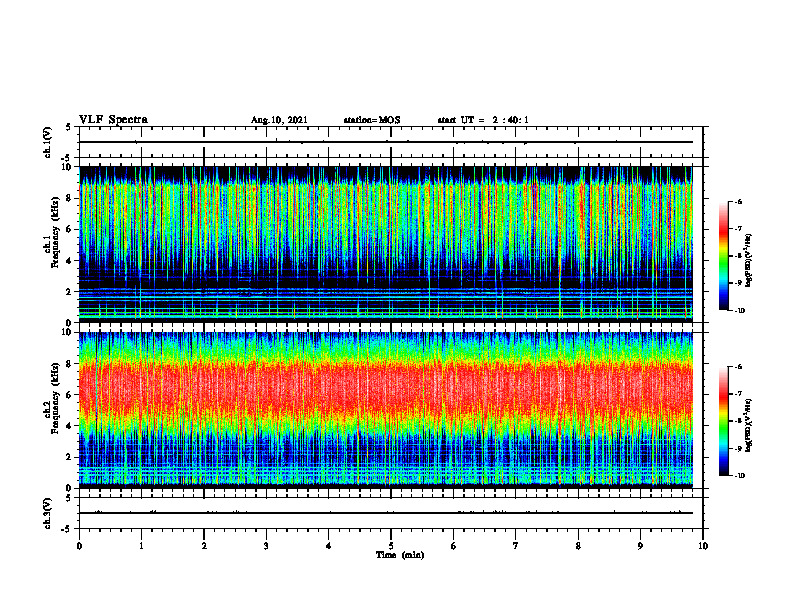
Task: Click time axis tick label "10"
Action: tap(703, 546)
